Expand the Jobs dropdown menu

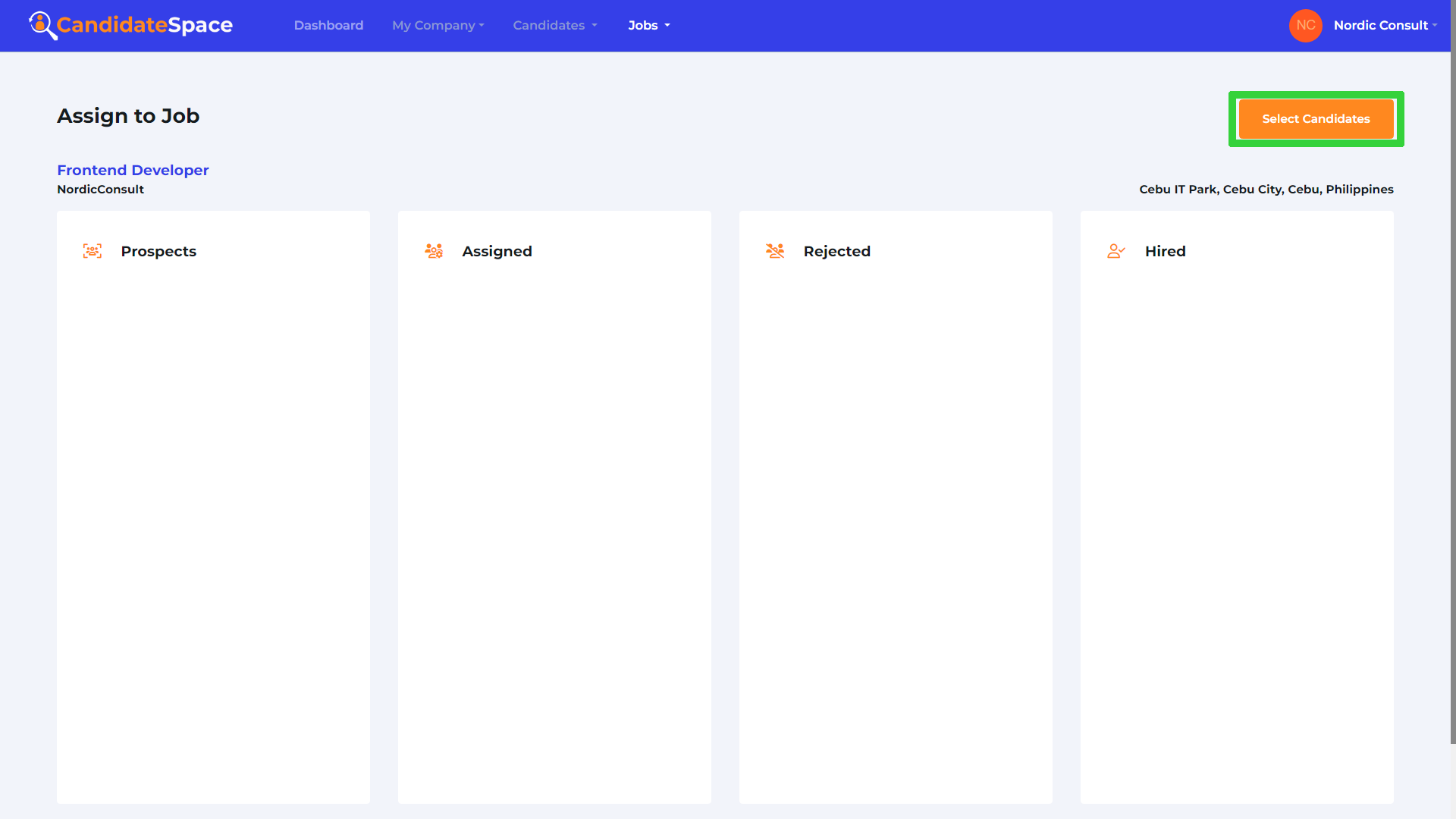pyautogui.click(x=648, y=25)
